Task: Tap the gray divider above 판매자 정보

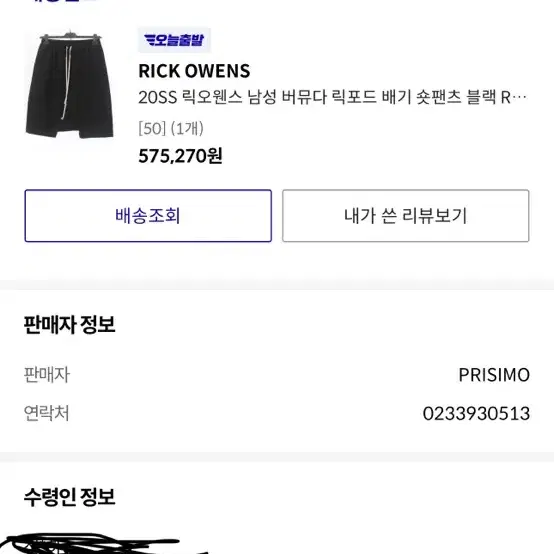Action: click(277, 285)
